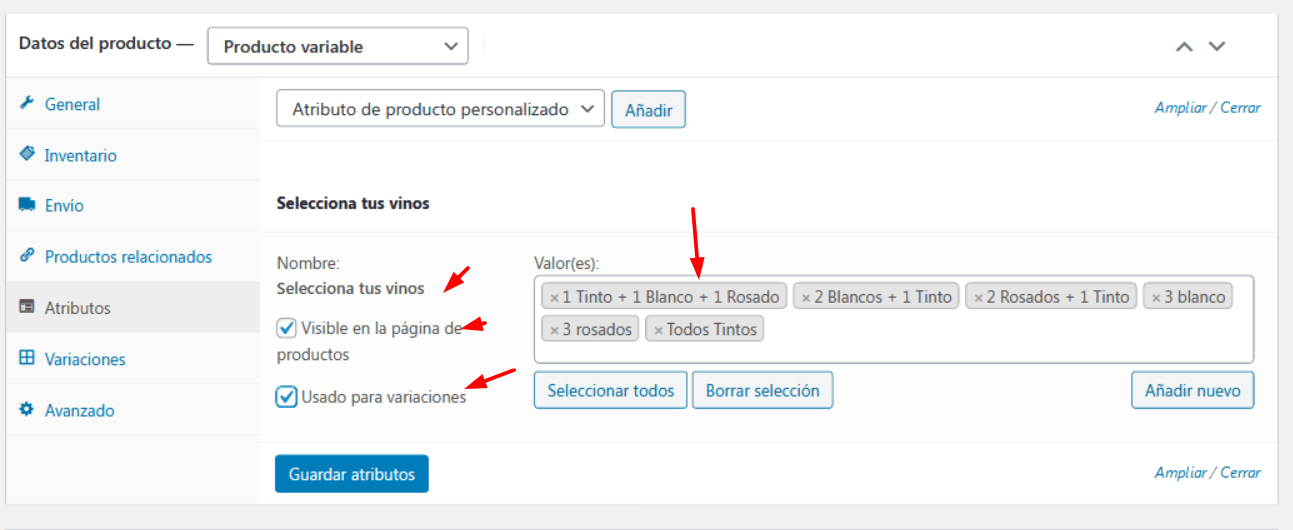Image resolution: width=1293 pixels, height=530 pixels.
Task: Collapse the 'Selecciona tus vinos' attribute header
Action: [x=768, y=203]
